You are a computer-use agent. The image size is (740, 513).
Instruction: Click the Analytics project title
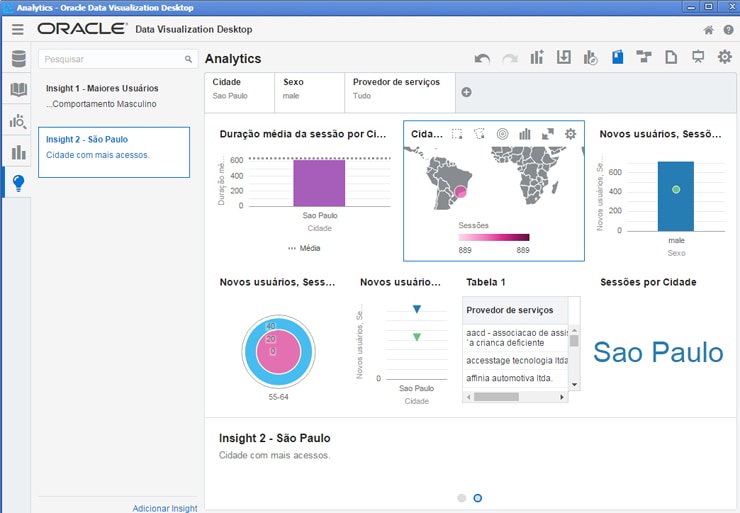233,59
